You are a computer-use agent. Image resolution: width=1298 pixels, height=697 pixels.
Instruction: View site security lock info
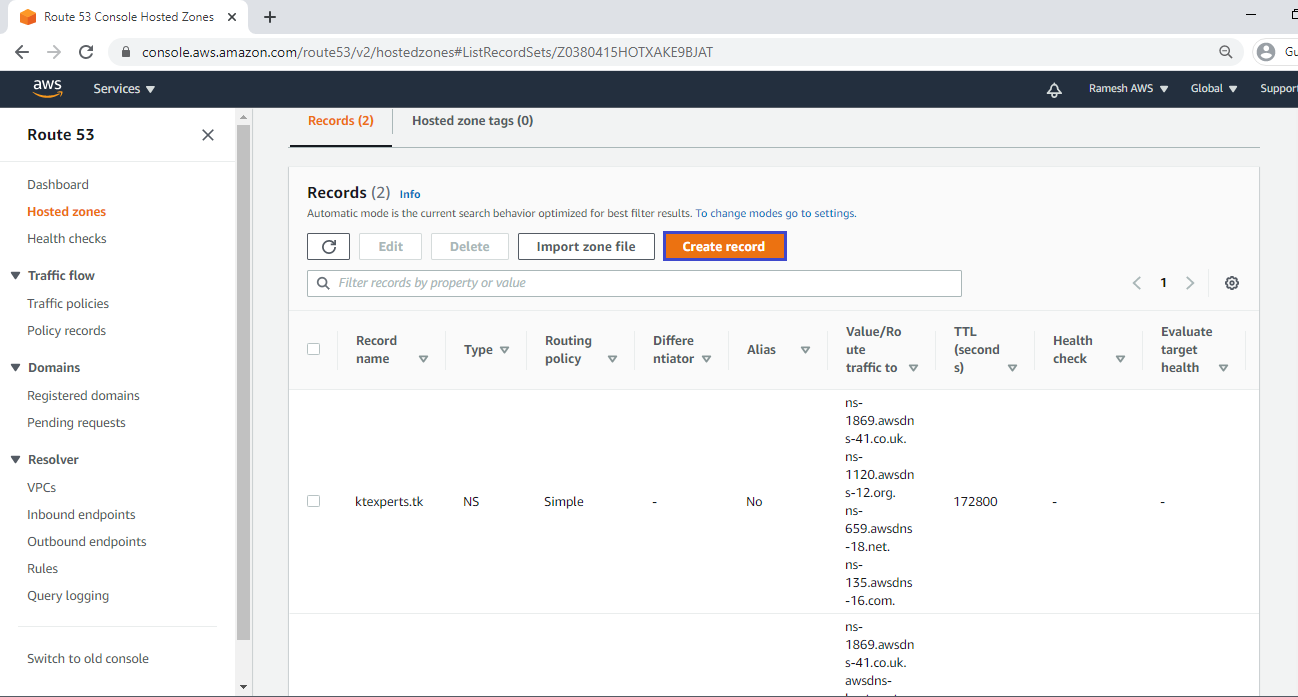pos(126,52)
